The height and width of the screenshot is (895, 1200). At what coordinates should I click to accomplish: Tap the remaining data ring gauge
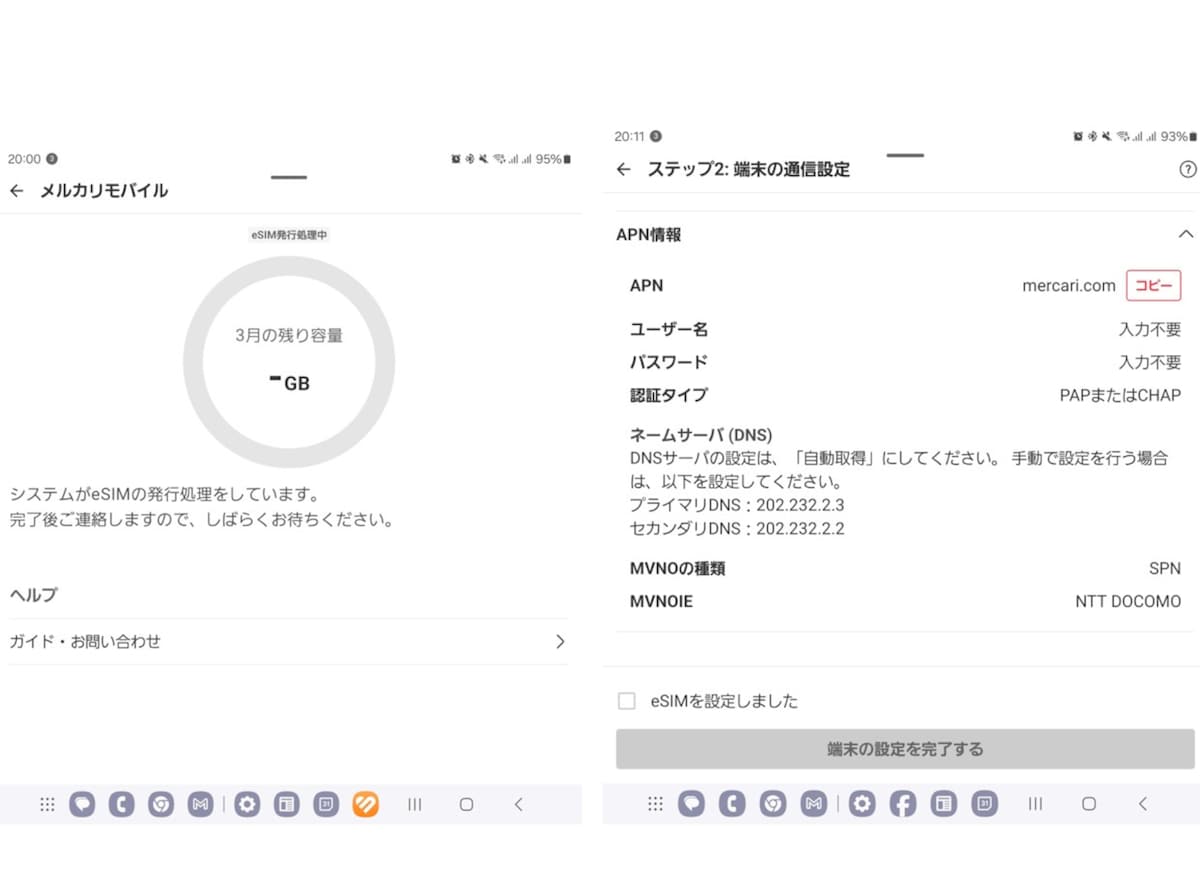(289, 362)
